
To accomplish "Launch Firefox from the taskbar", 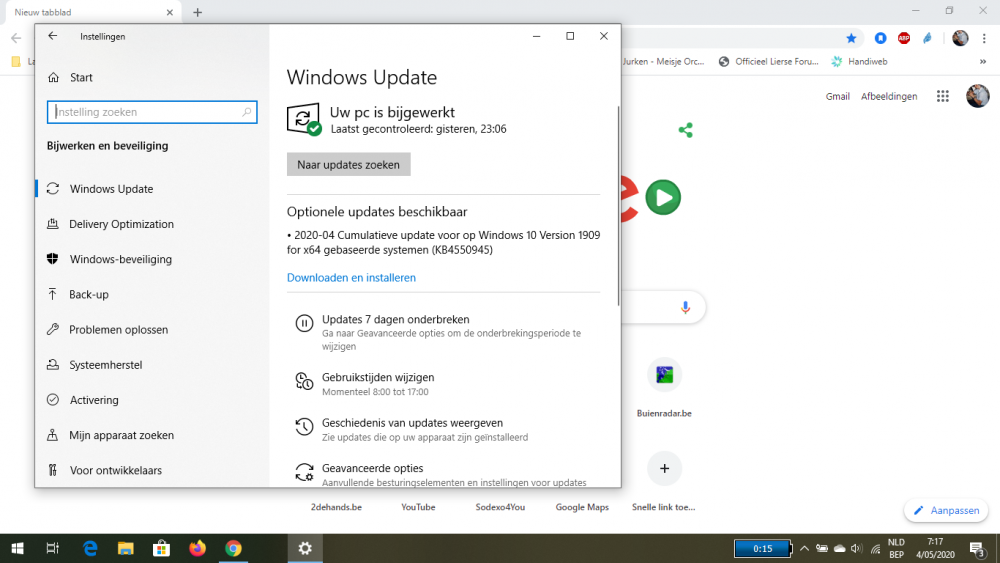I will (x=198, y=548).
